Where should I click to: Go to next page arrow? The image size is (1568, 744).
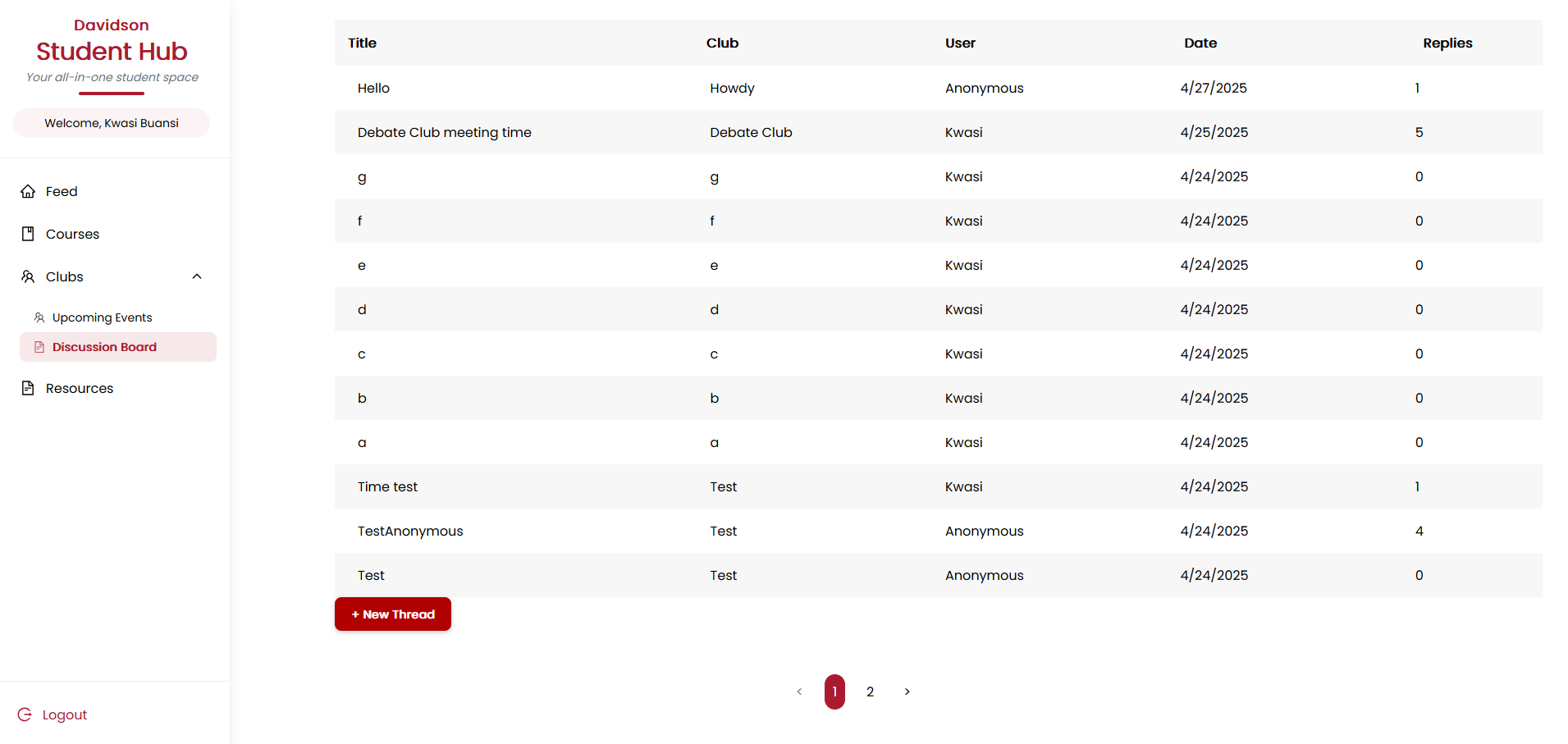[907, 692]
